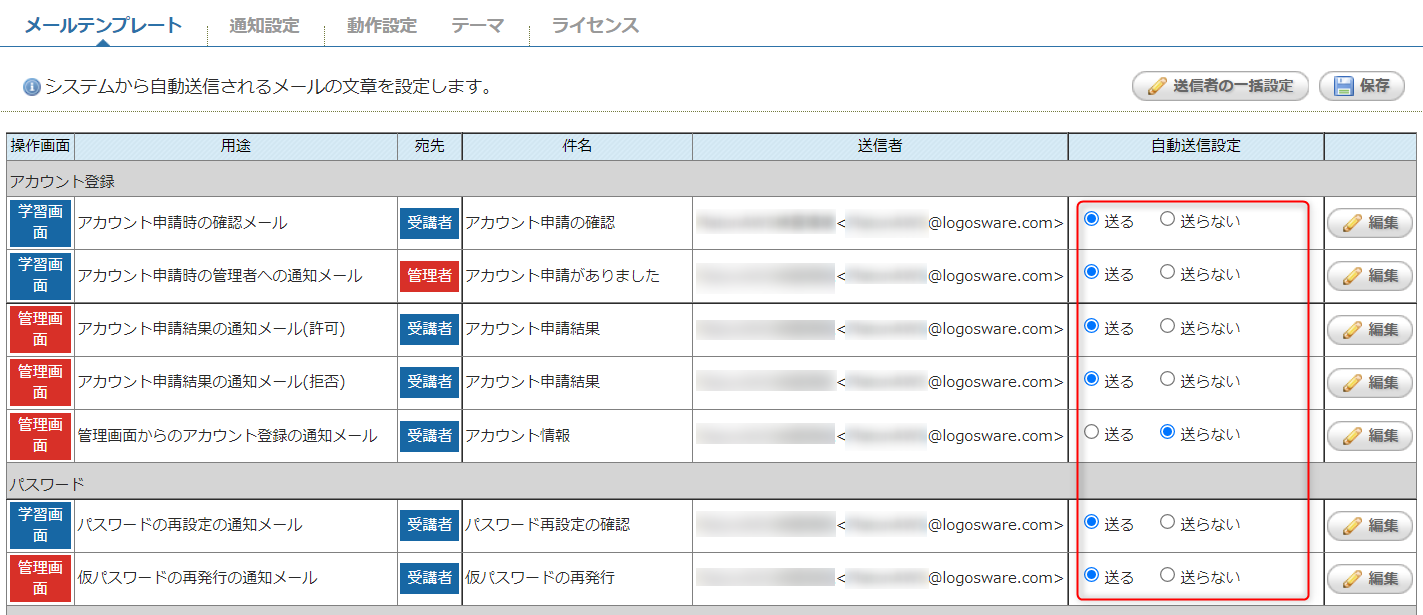Click the floppy disk 保存 icon
Image resolution: width=1423 pixels, height=615 pixels.
[x=1344, y=86]
